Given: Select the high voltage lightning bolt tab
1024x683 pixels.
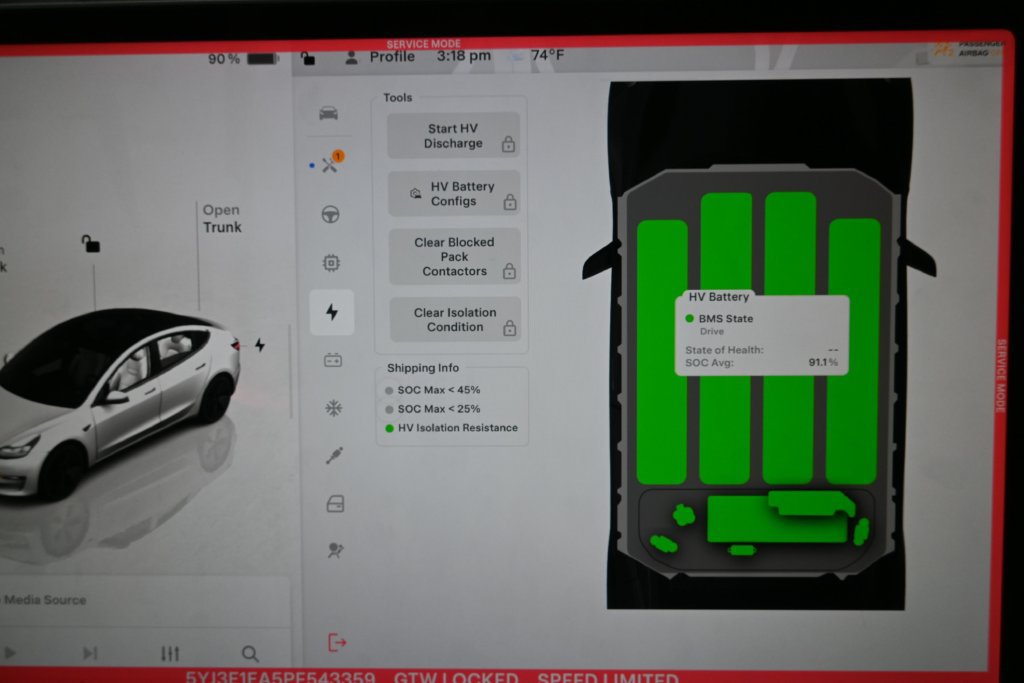Looking at the screenshot, I should pyautogui.click(x=332, y=312).
